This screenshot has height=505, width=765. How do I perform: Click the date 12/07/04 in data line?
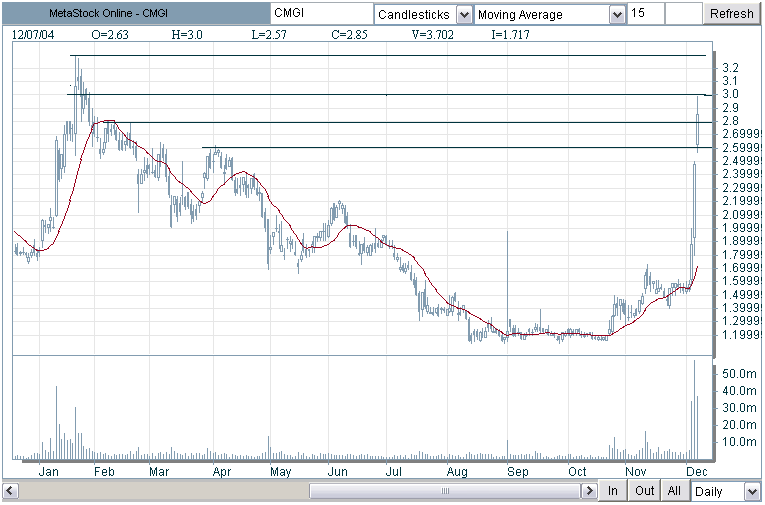(33, 35)
